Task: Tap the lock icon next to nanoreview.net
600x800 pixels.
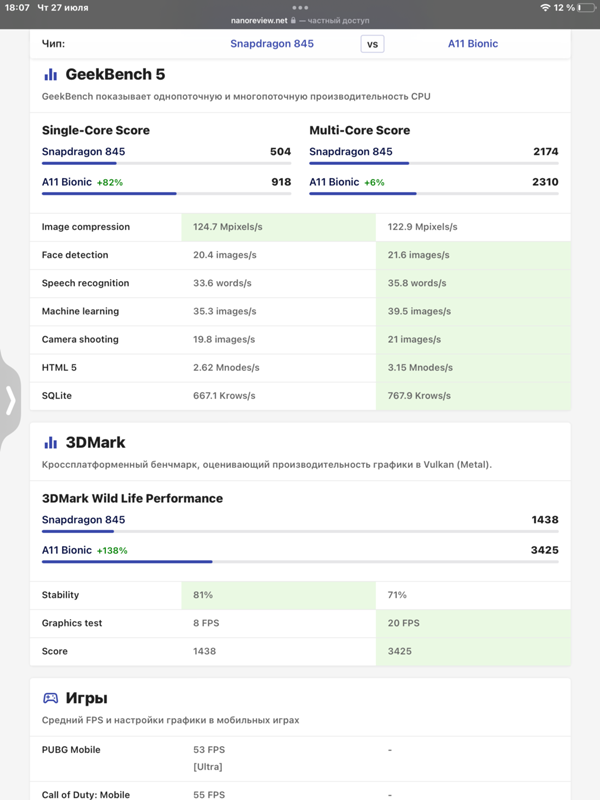Action: click(293, 20)
